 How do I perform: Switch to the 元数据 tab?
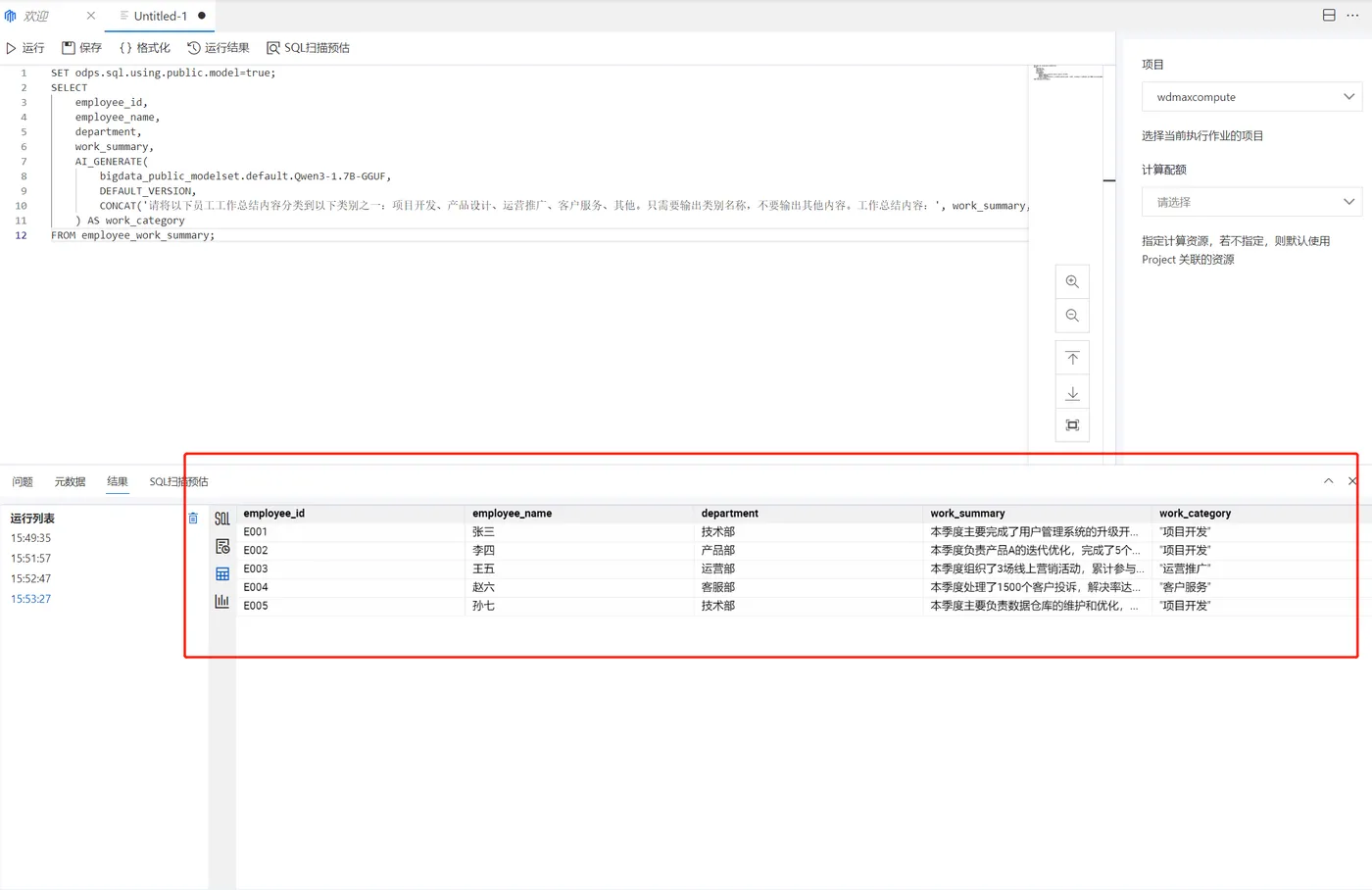click(x=70, y=481)
